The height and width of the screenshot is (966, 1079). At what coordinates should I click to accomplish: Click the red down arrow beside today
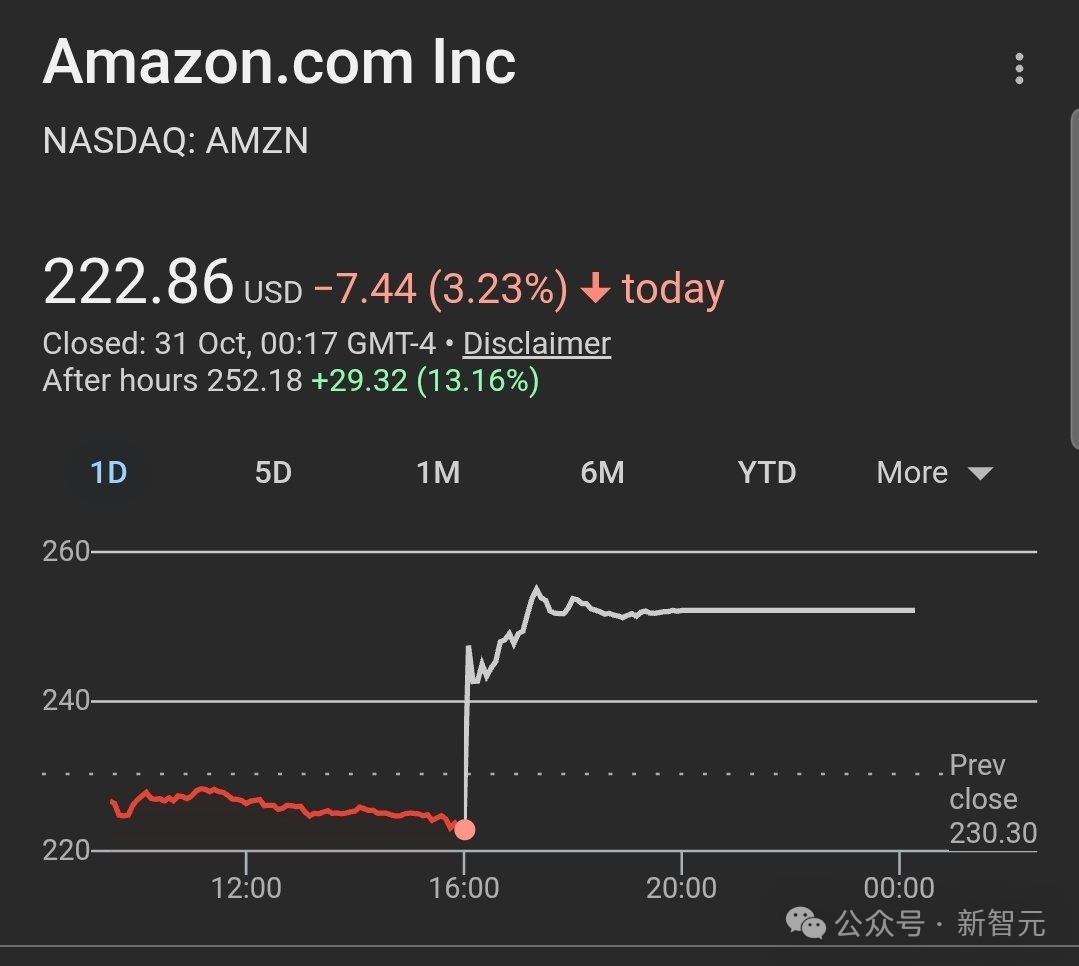[596, 290]
